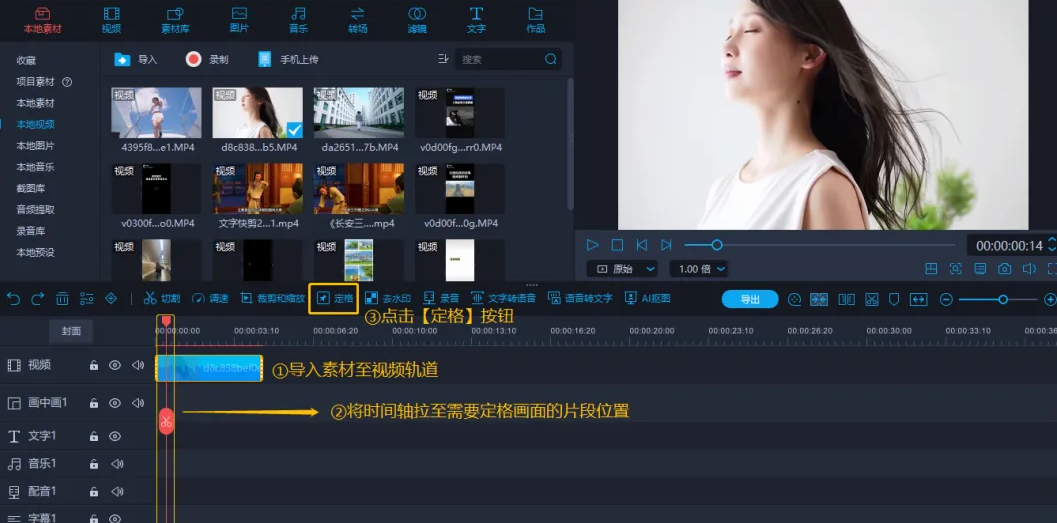Image resolution: width=1057 pixels, height=523 pixels.
Task: Click the timecode stepper up arrow
Action: click(1052, 241)
